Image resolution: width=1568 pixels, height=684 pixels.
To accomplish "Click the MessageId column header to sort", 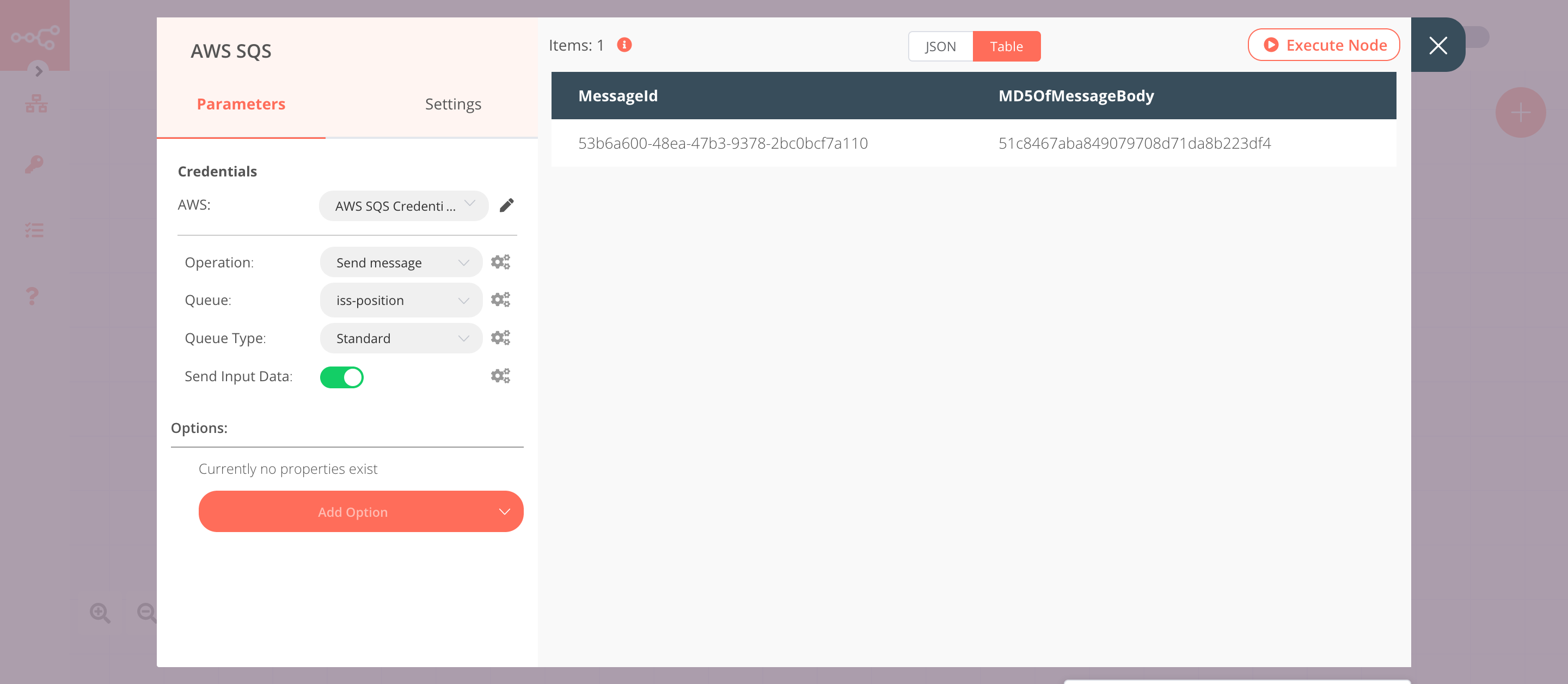I will point(618,95).
